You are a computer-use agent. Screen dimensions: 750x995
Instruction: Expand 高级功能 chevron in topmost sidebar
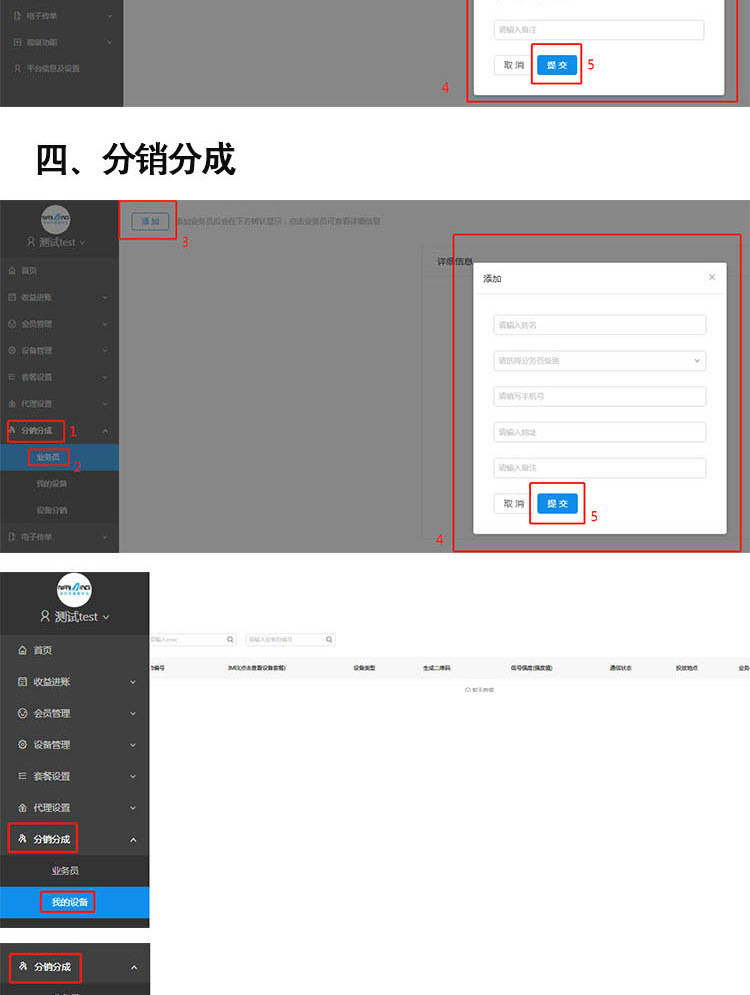coord(109,43)
